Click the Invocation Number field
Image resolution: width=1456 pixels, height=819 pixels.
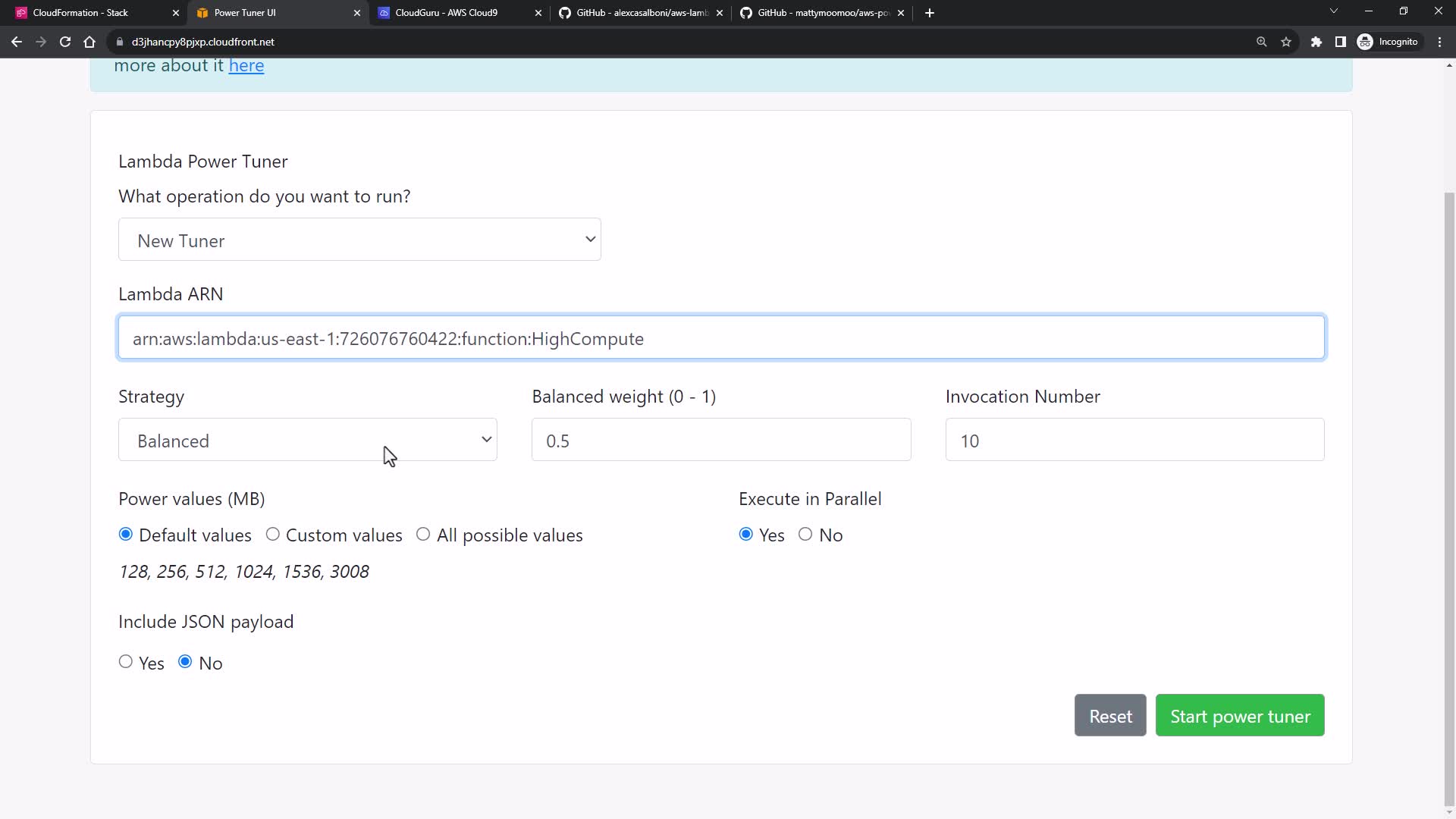1134,440
